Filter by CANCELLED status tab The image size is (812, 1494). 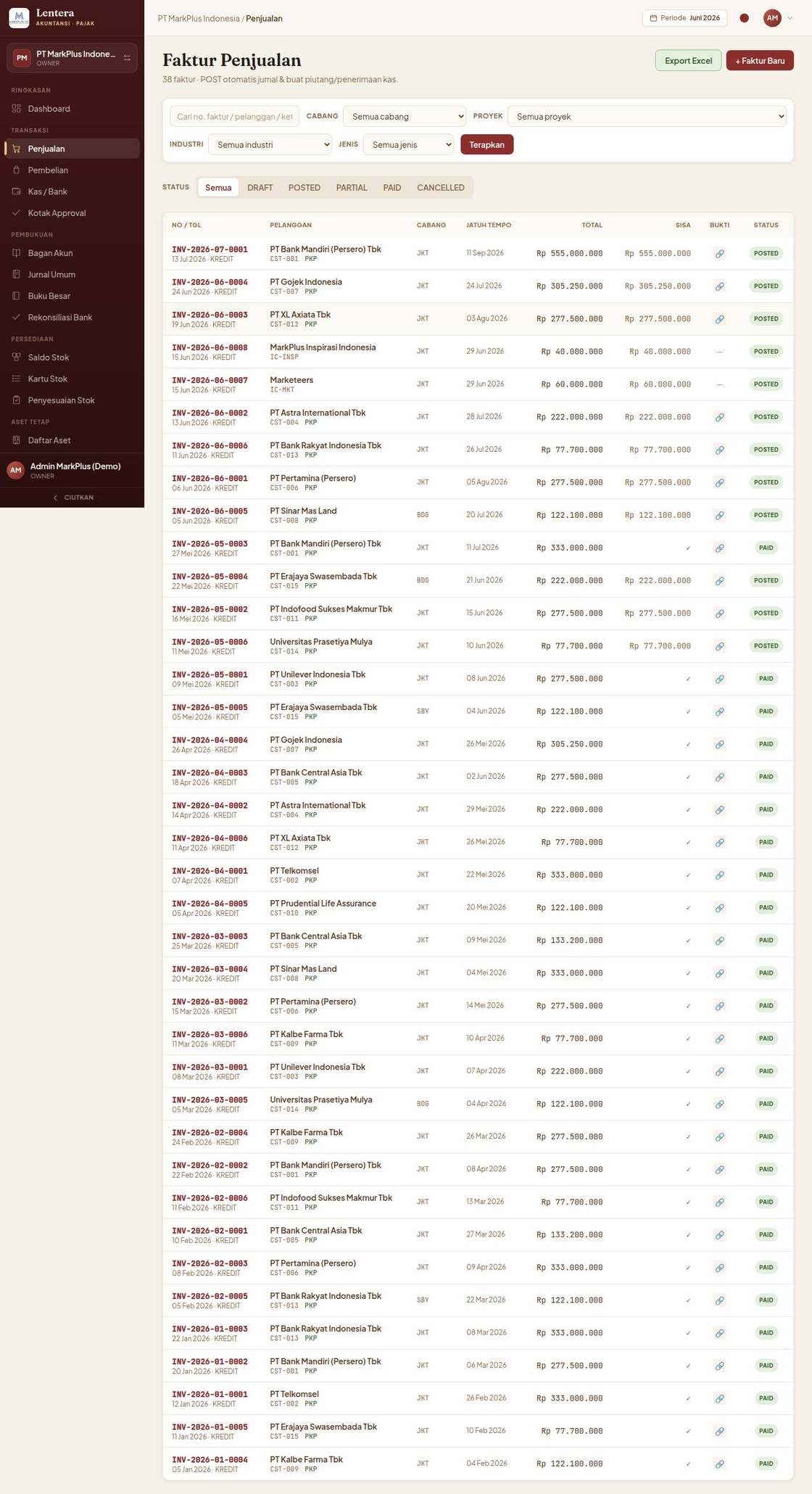(441, 187)
